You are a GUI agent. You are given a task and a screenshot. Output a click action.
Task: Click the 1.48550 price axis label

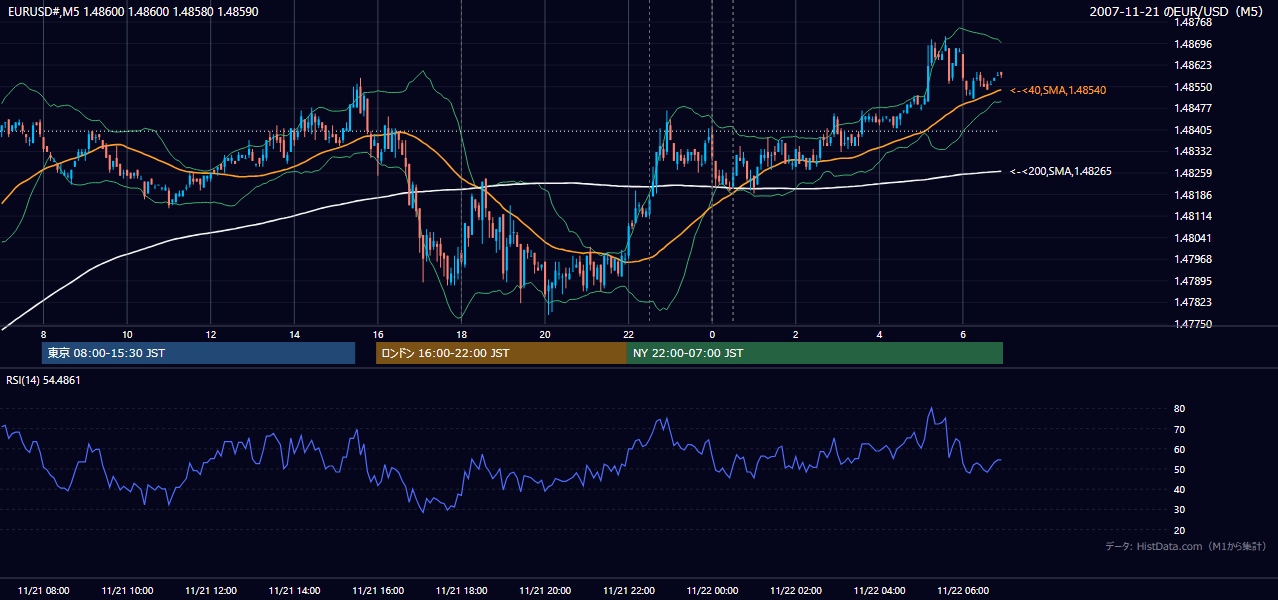pos(1195,87)
